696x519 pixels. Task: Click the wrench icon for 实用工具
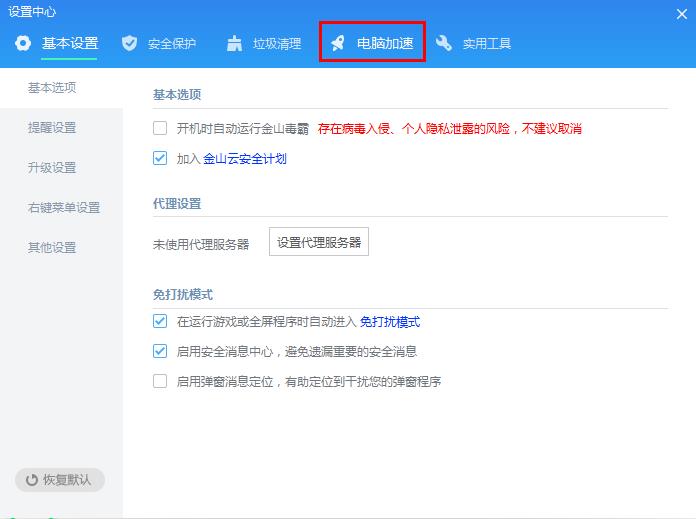443,43
